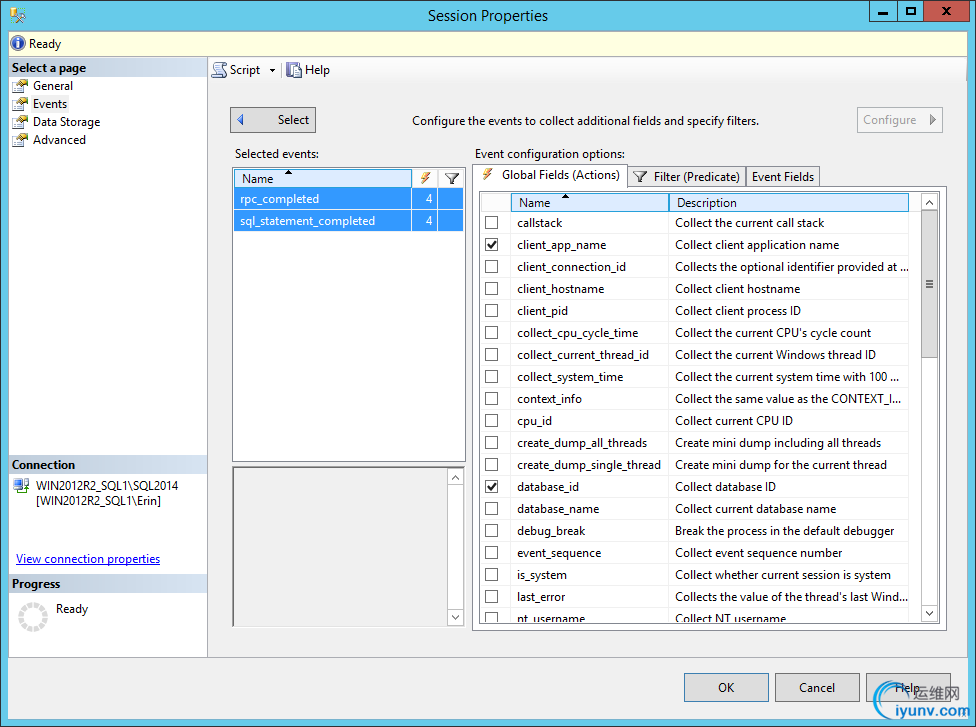Enable the client_connection_id checkbox
Image resolution: width=976 pixels, height=727 pixels.
click(492, 266)
